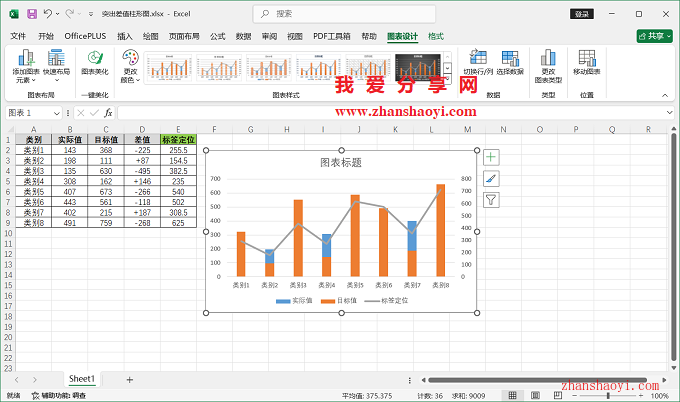Click the Chart Styles brush button
This screenshot has height=402, width=680.
(x=491, y=178)
